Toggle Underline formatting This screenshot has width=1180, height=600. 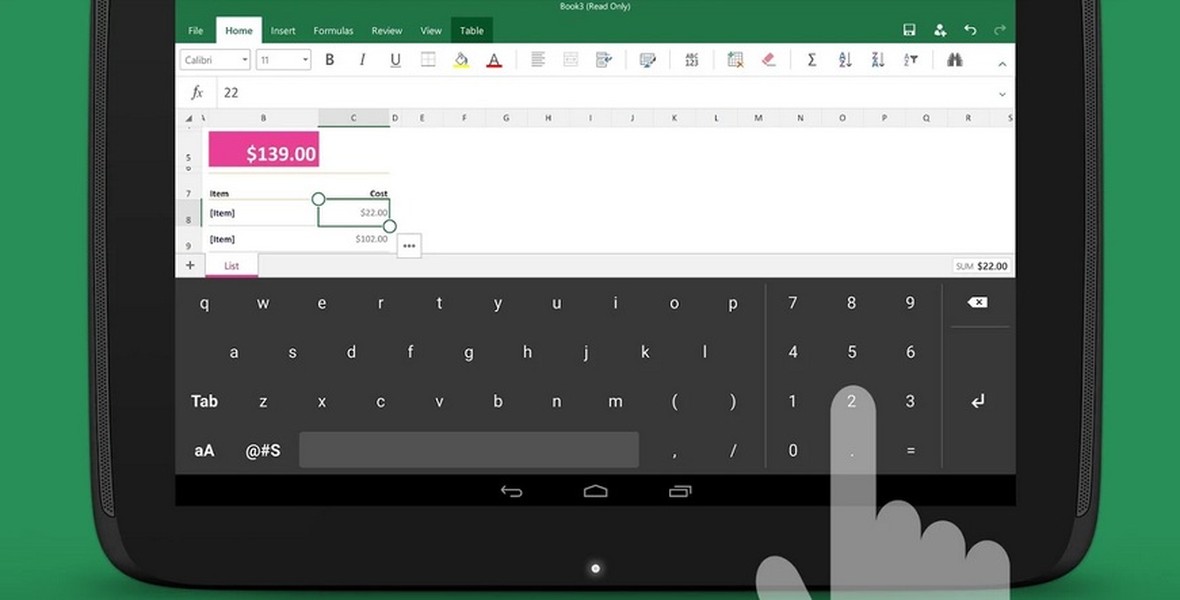[x=395, y=60]
